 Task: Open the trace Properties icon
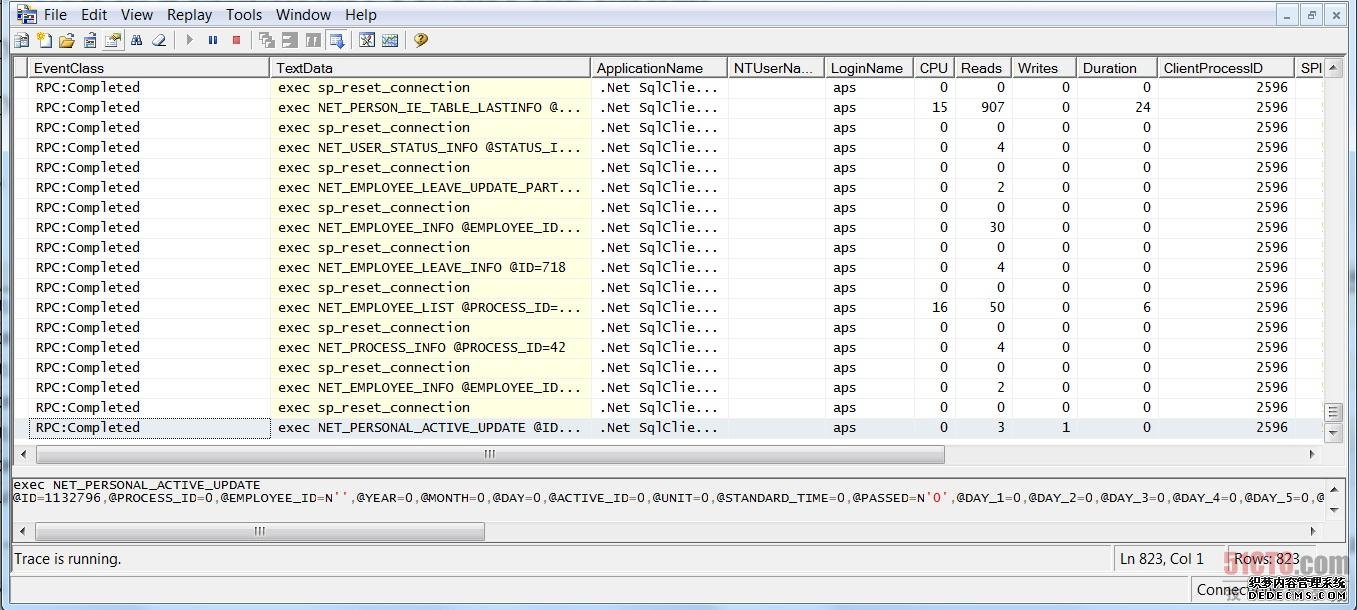click(113, 40)
